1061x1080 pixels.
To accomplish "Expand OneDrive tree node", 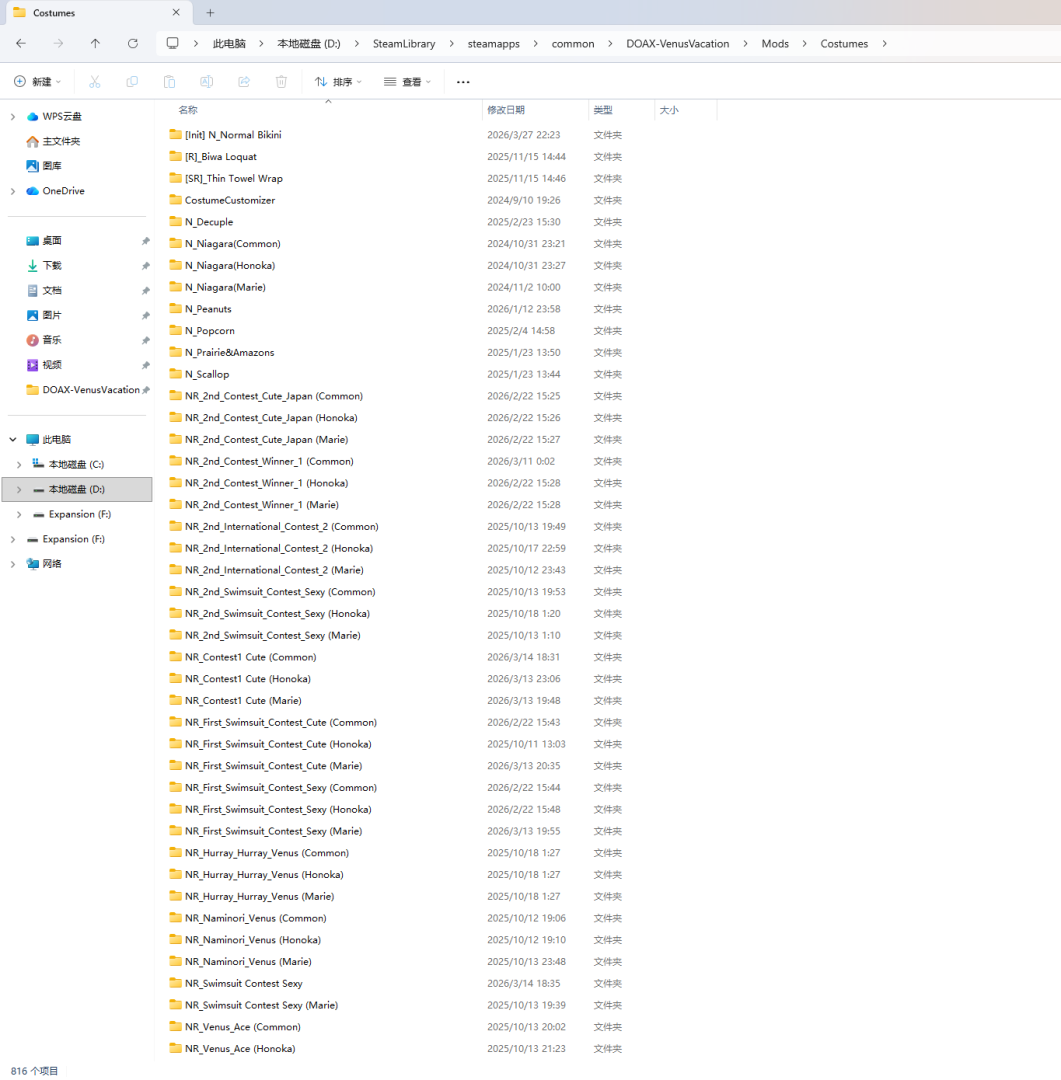I will (12, 191).
